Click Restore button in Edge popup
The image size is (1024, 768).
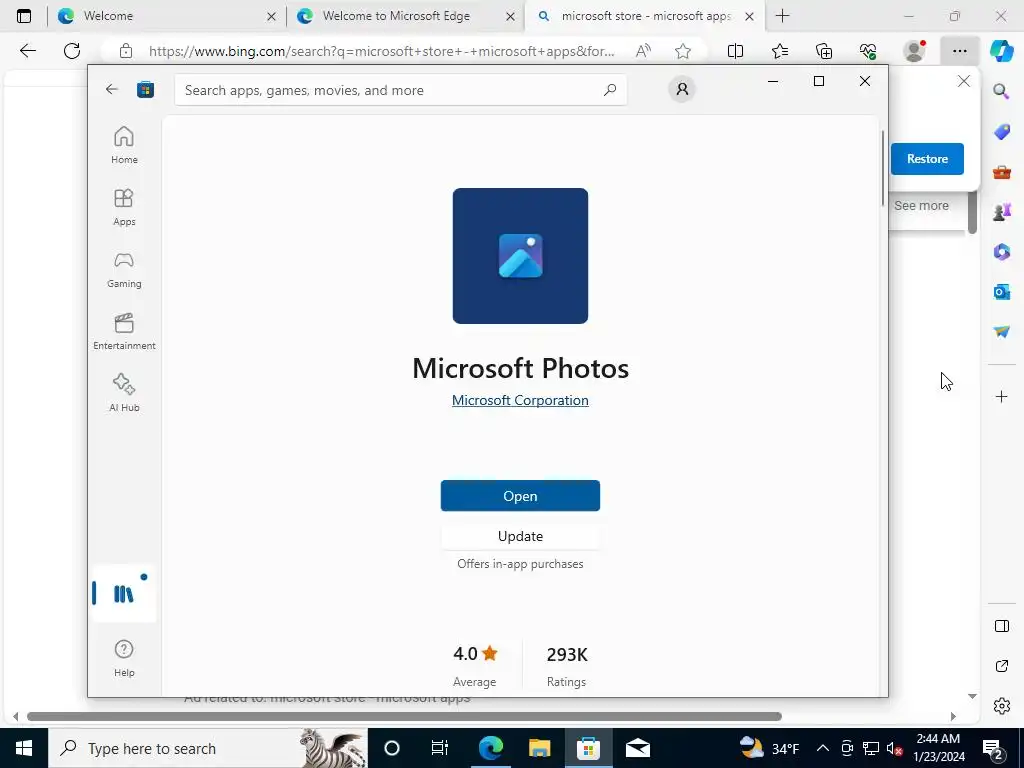click(x=927, y=159)
